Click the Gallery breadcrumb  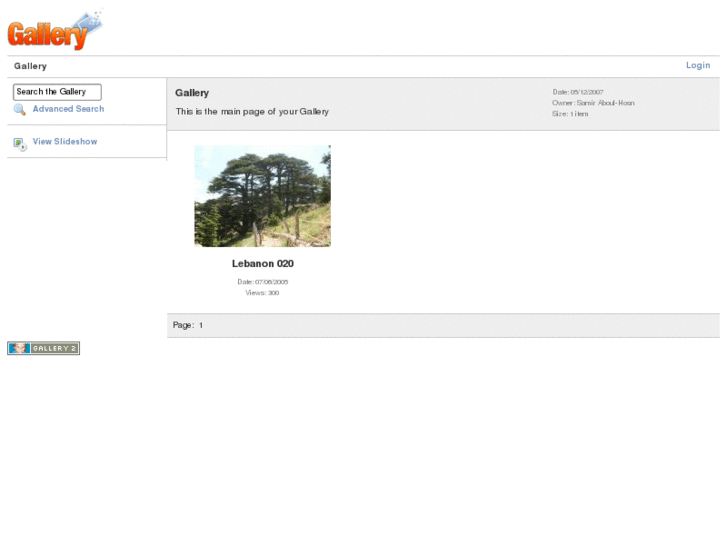[30, 66]
